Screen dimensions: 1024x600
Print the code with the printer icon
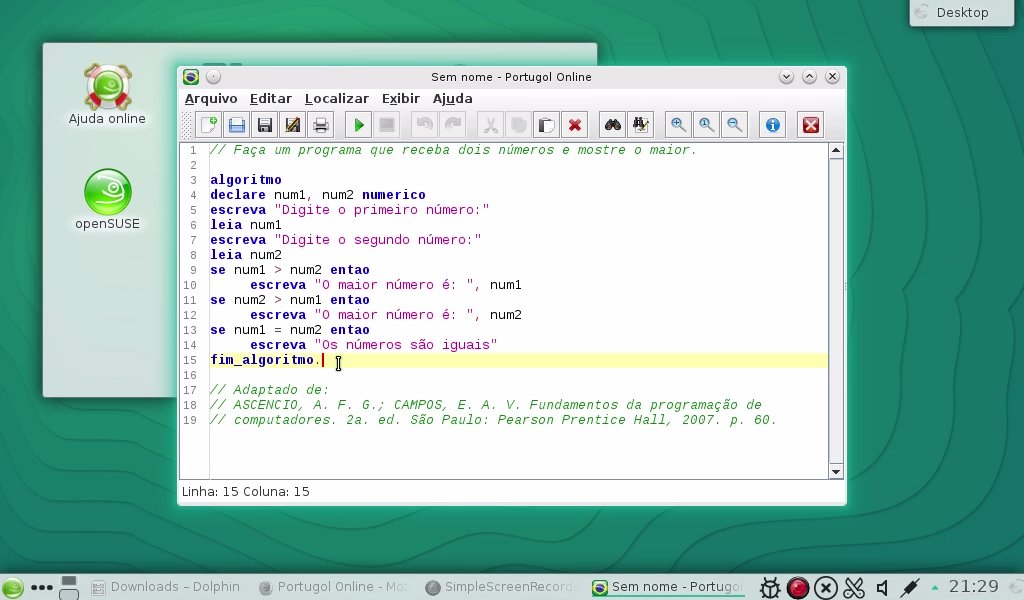point(321,125)
